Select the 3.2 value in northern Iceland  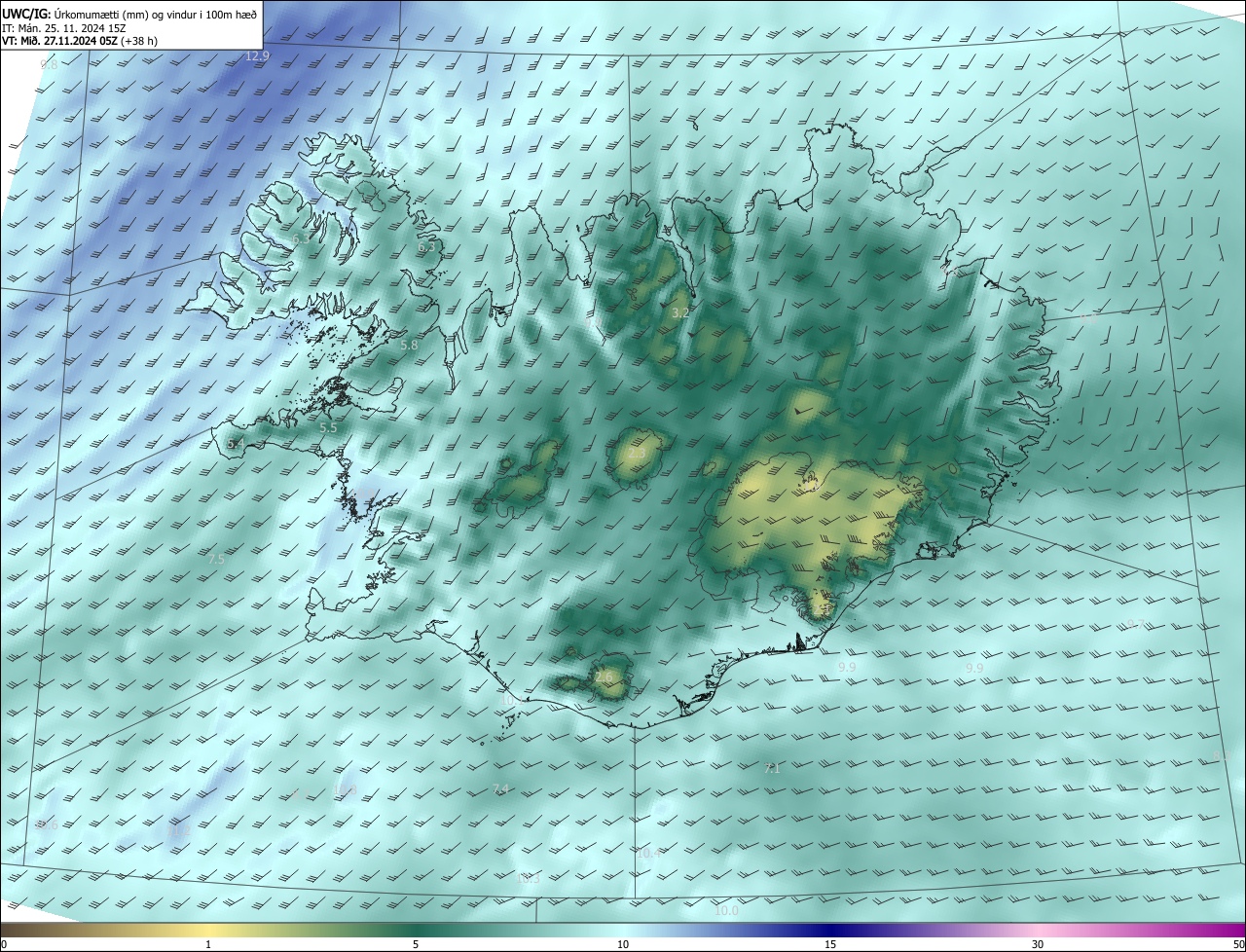pos(680,312)
